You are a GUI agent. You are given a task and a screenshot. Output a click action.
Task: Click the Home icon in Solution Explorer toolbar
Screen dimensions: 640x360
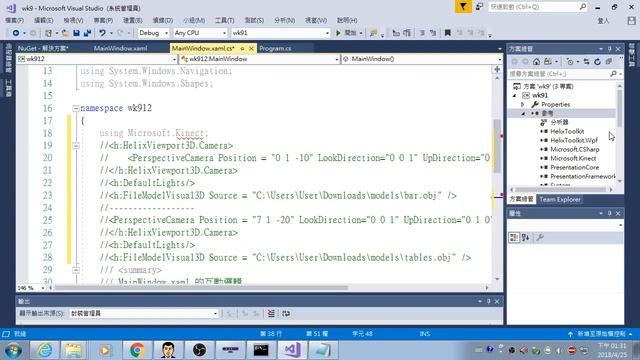(536, 62)
